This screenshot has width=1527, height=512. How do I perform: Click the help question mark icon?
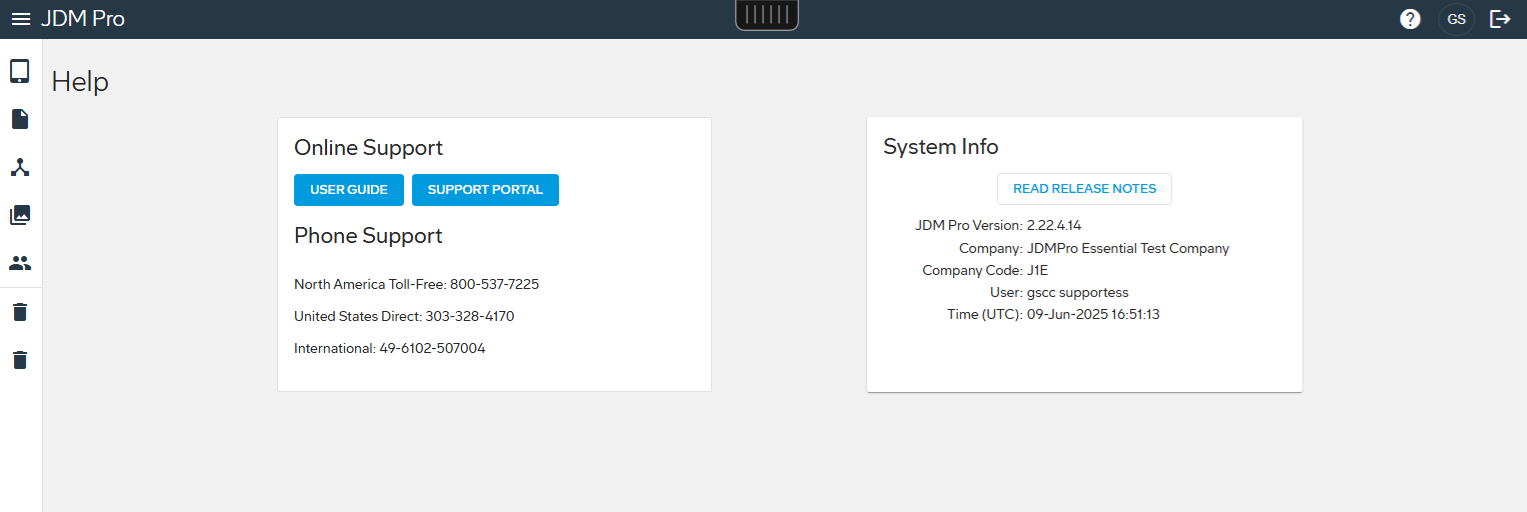click(1410, 19)
